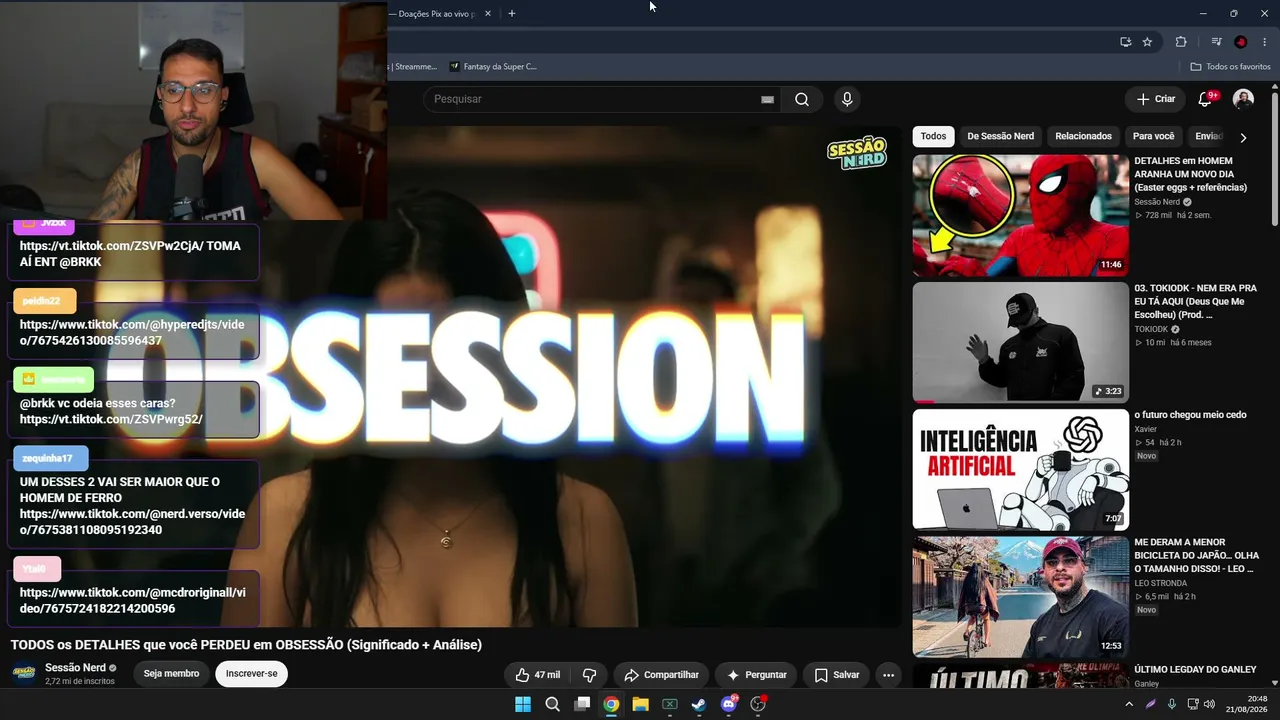This screenshot has height=720, width=1280.
Task: Click the Seja membro button
Action: tap(171, 674)
